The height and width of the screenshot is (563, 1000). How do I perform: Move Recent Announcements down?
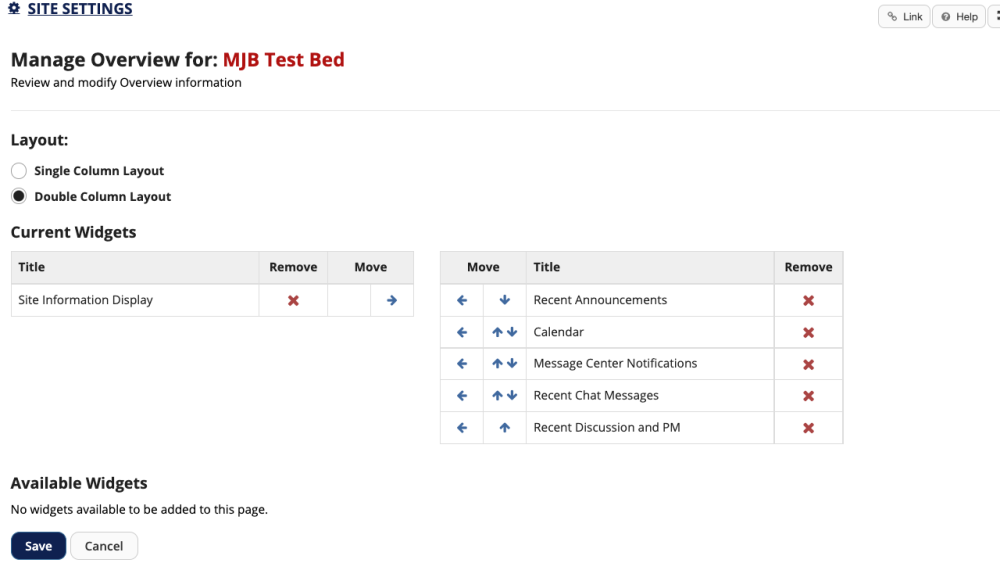(504, 300)
